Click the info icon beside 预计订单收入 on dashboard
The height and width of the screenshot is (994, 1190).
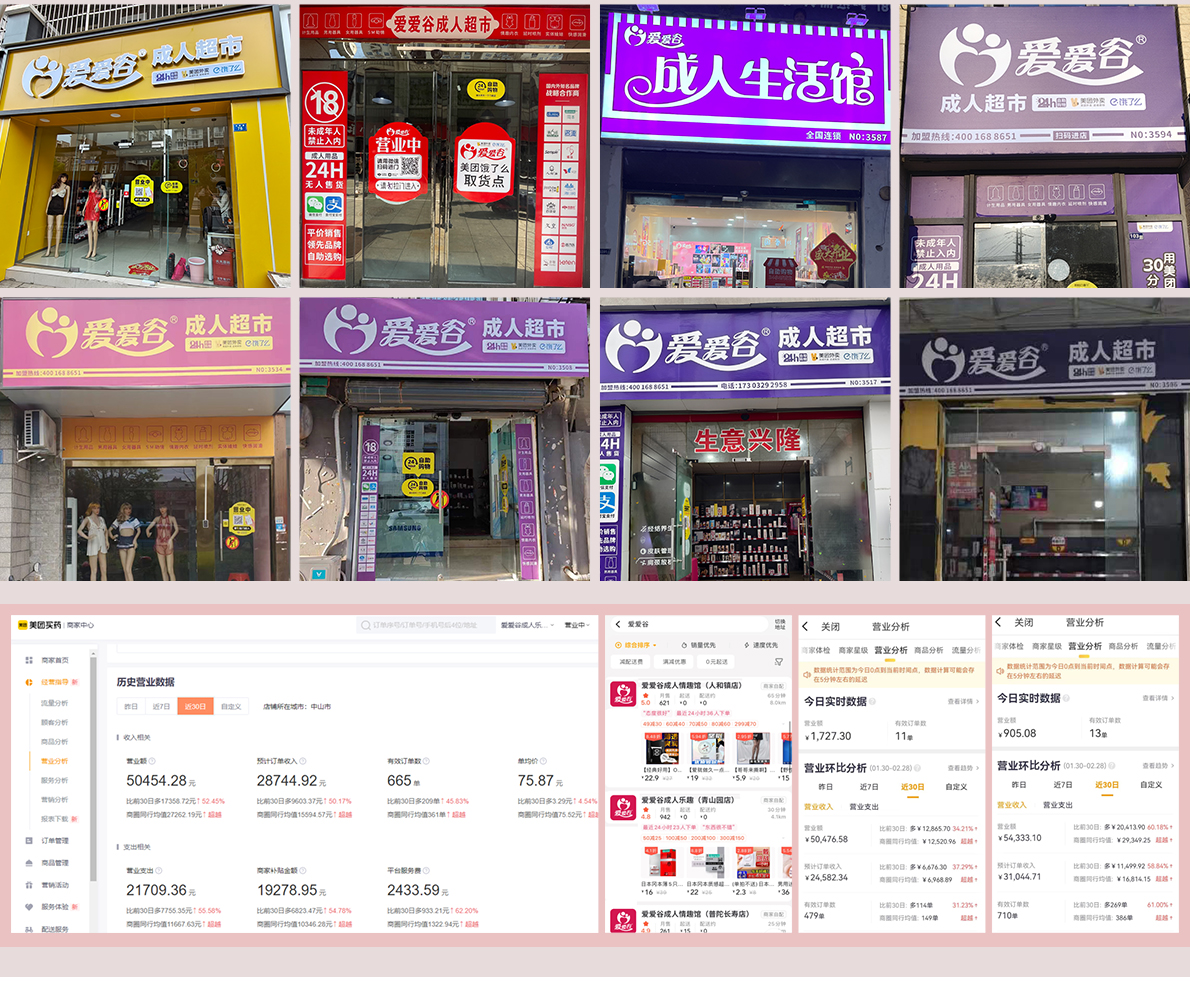303,761
